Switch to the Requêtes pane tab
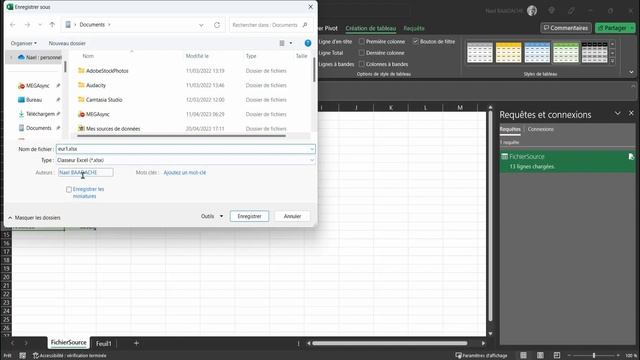 (x=510, y=129)
